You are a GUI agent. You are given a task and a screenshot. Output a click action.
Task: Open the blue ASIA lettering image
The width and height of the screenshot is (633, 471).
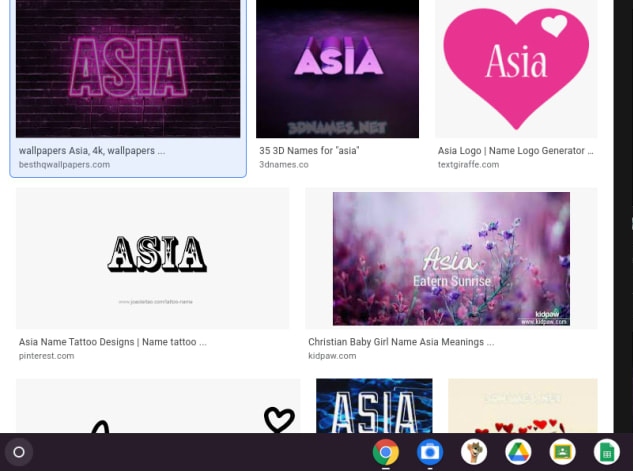pos(374,406)
